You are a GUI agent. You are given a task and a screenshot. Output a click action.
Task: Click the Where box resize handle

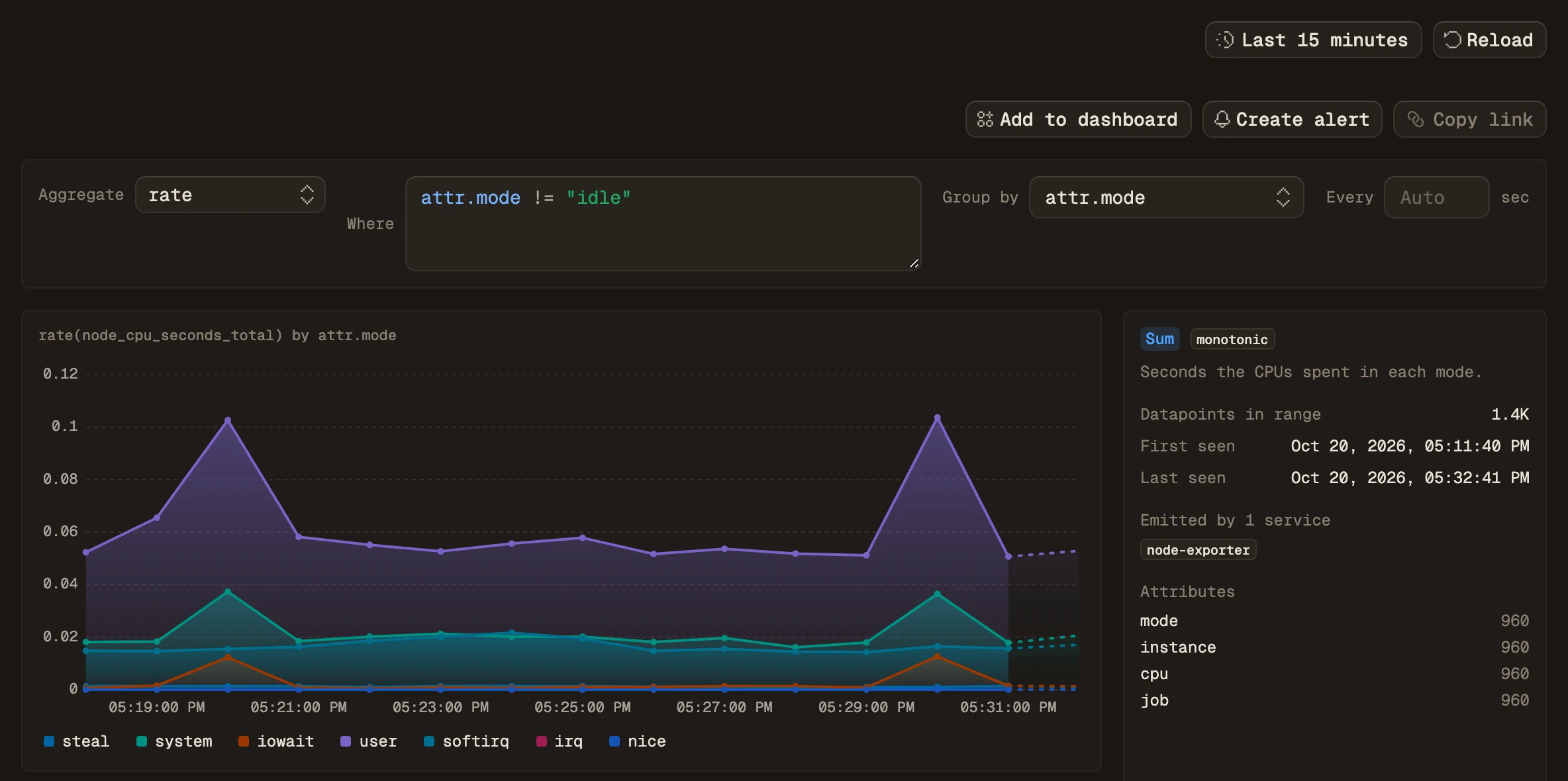pyautogui.click(x=914, y=263)
